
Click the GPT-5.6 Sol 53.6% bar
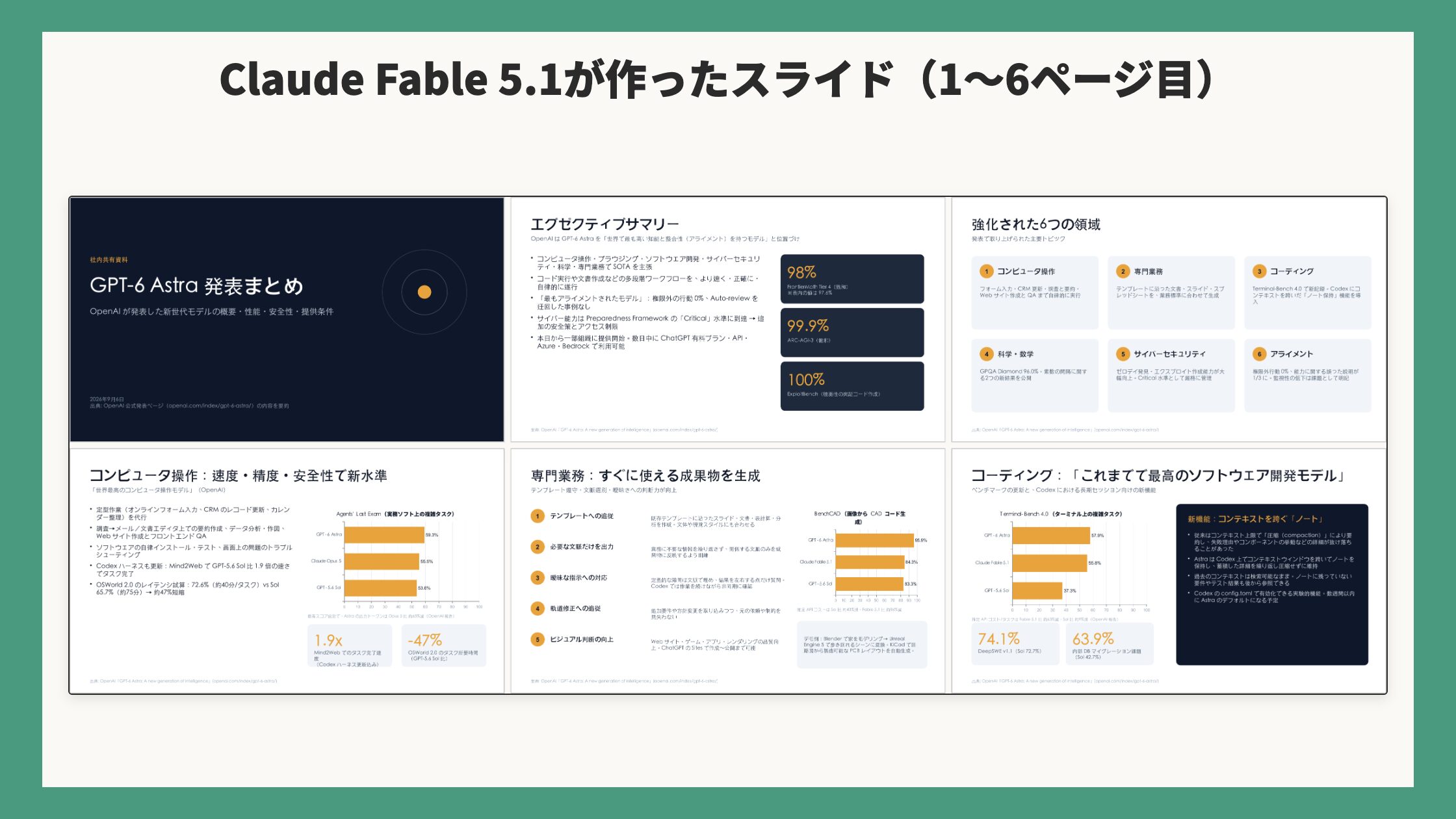coord(380,588)
